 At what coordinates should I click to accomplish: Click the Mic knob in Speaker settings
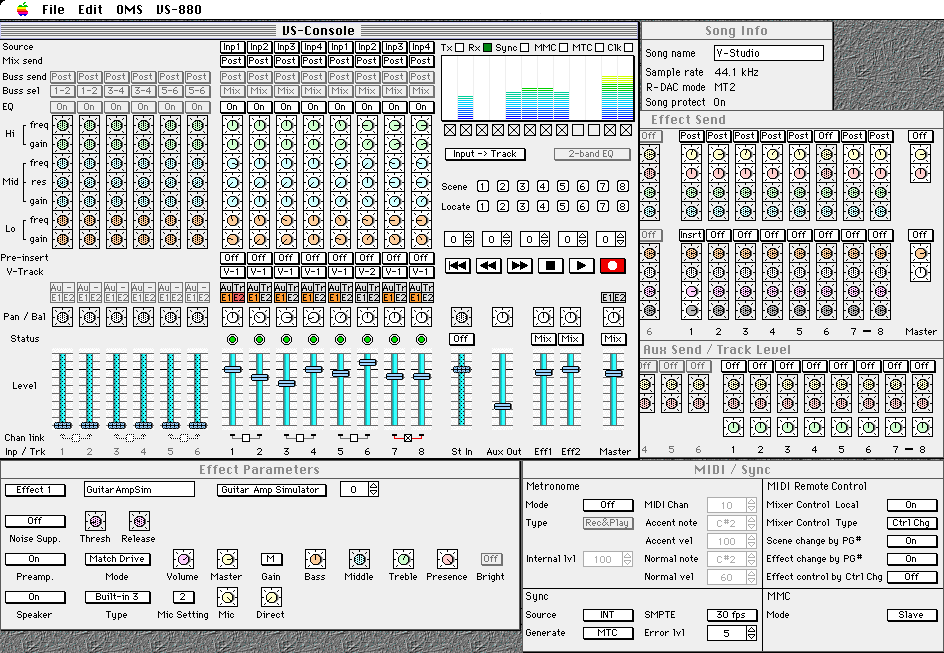click(x=227, y=597)
